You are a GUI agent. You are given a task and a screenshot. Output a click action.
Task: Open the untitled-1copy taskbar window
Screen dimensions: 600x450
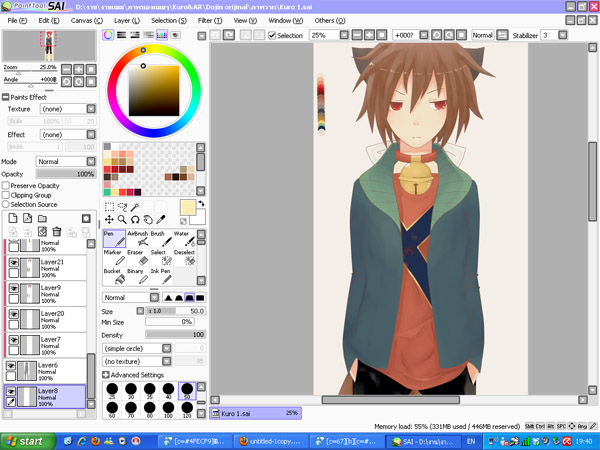pyautogui.click(x=270, y=442)
